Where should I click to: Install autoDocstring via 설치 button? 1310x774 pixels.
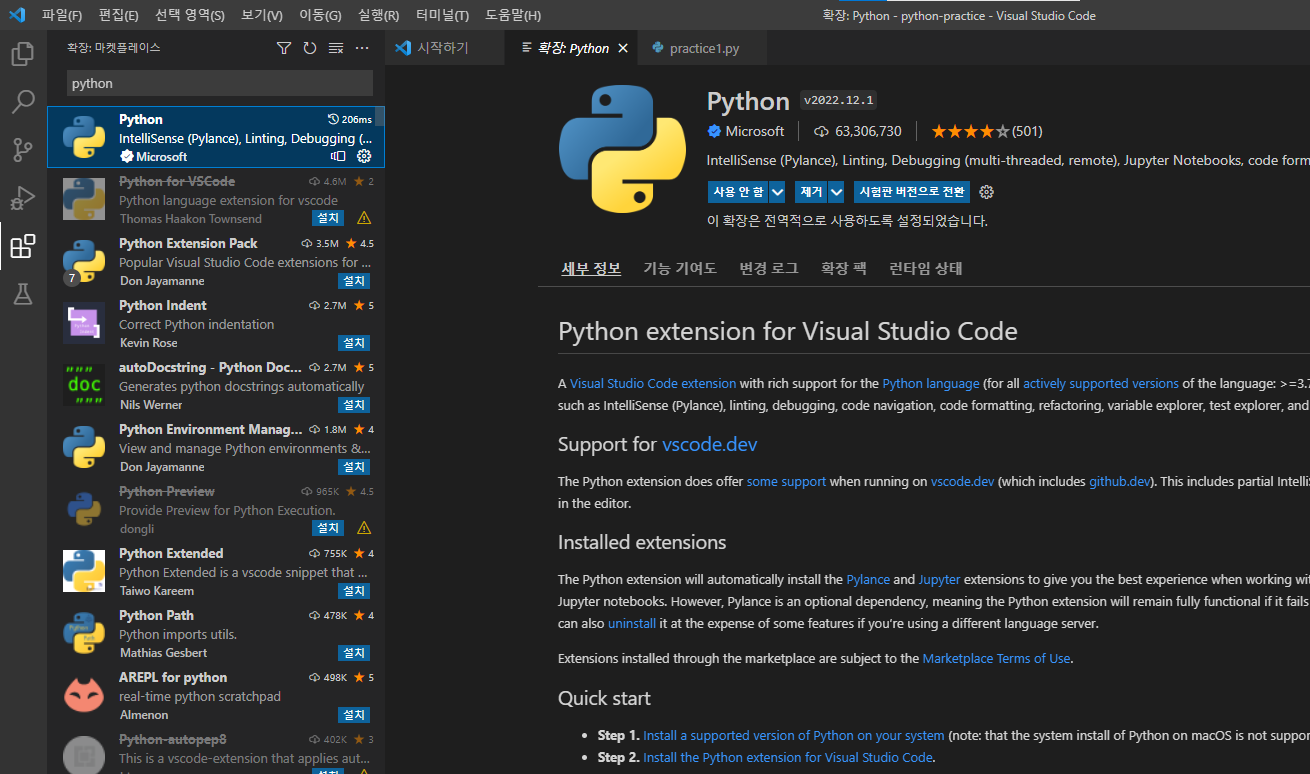click(354, 405)
